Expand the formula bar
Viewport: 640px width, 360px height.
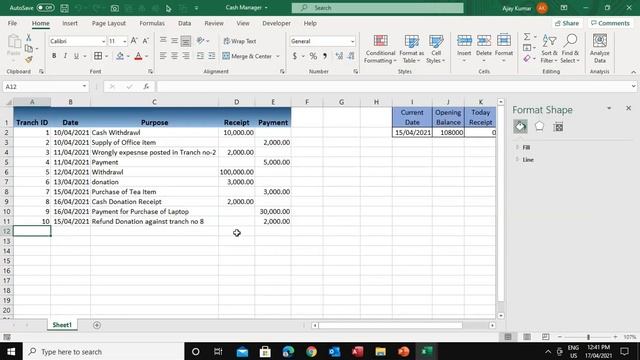(x=633, y=86)
